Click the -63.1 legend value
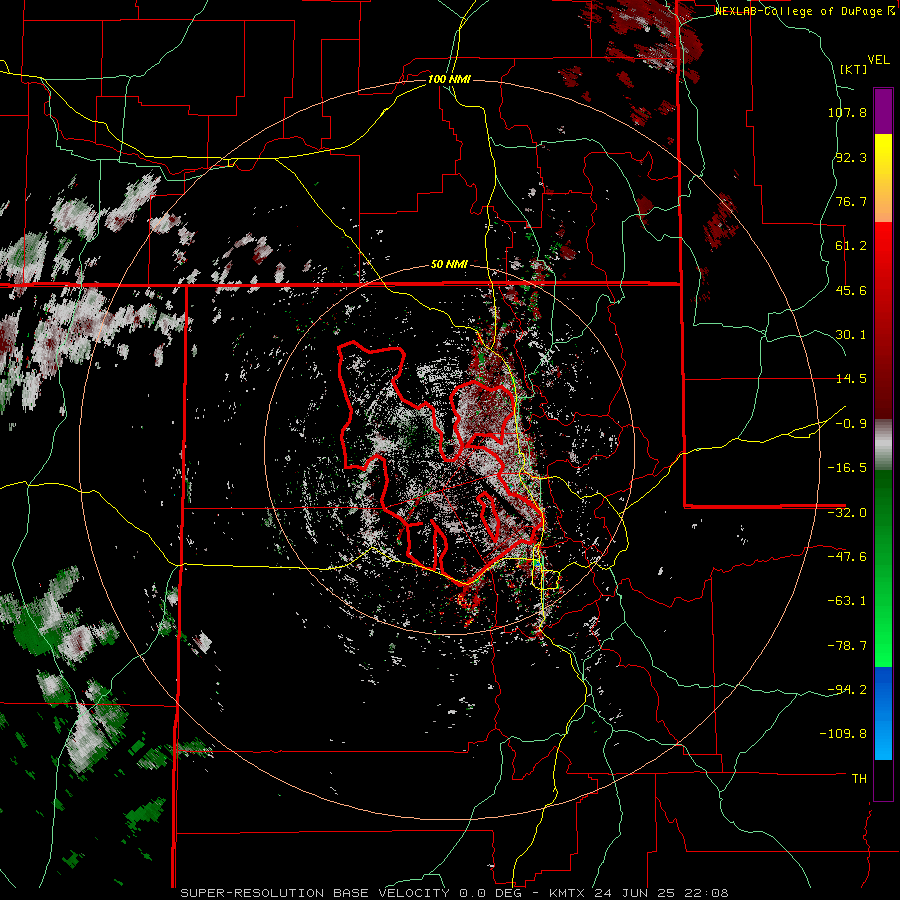 (x=847, y=601)
